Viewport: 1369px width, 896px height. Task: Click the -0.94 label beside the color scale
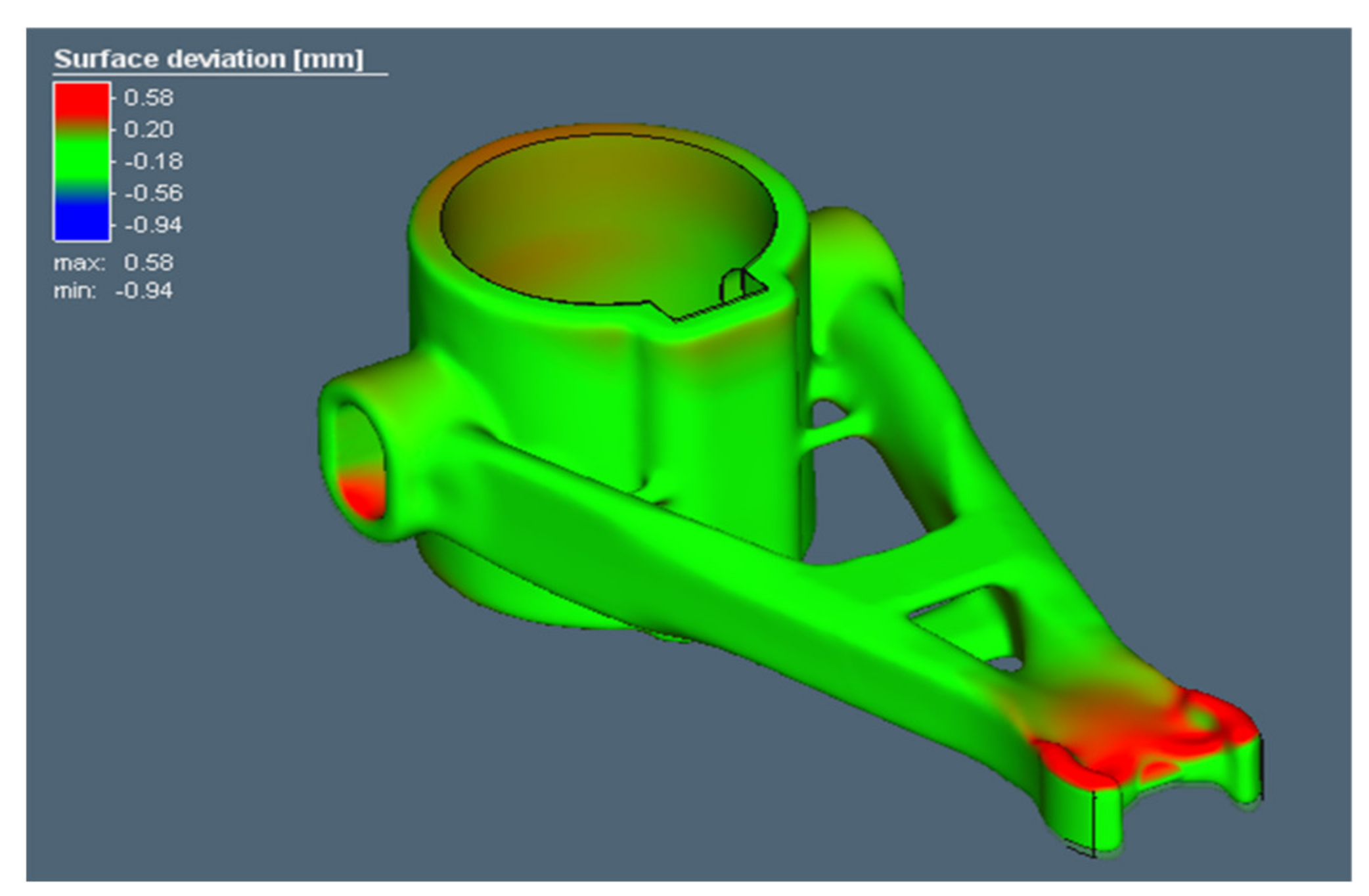153,225
